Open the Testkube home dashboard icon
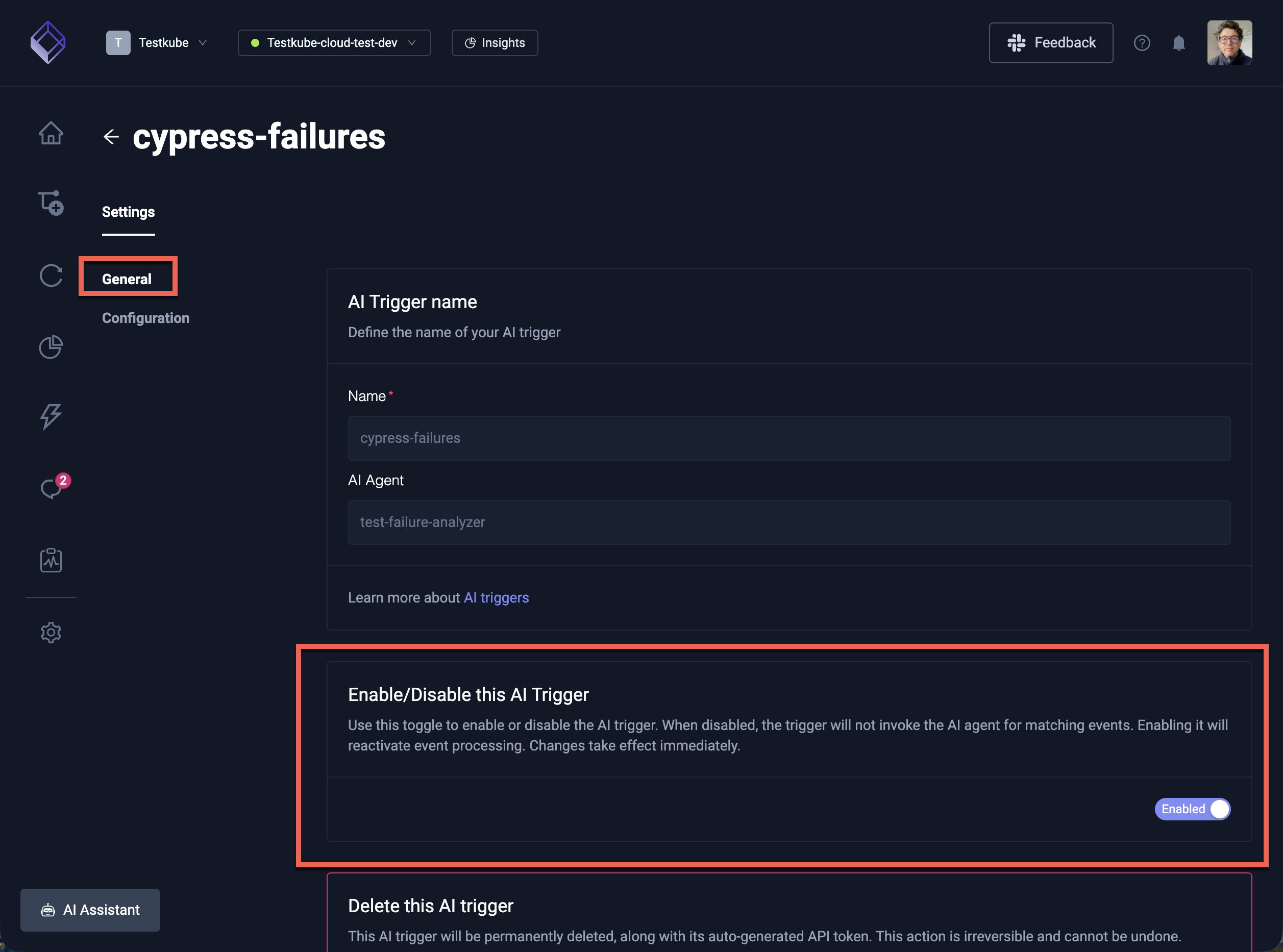Screen dimensions: 1283x952 (x=51, y=133)
